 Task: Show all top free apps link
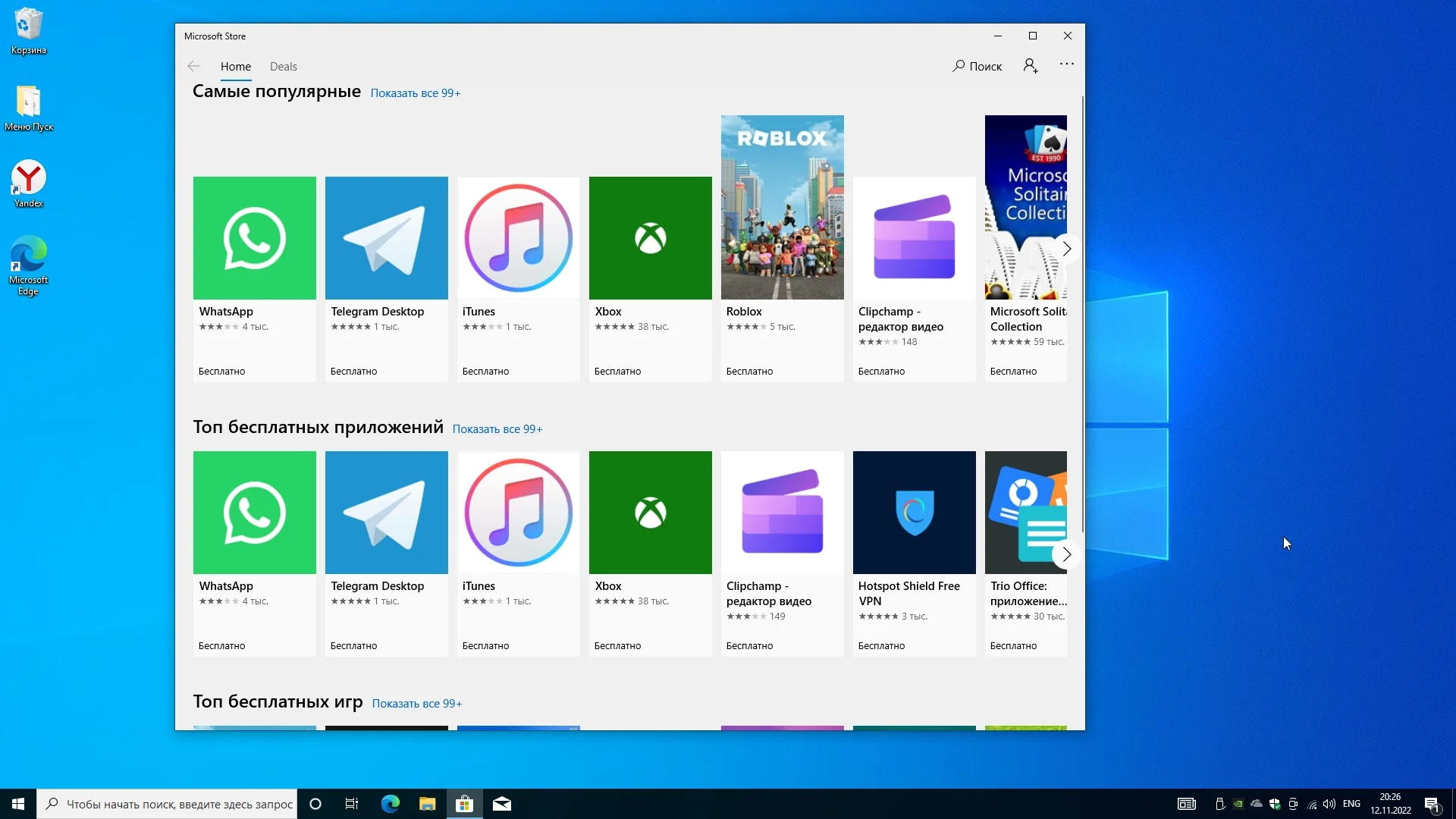point(497,429)
